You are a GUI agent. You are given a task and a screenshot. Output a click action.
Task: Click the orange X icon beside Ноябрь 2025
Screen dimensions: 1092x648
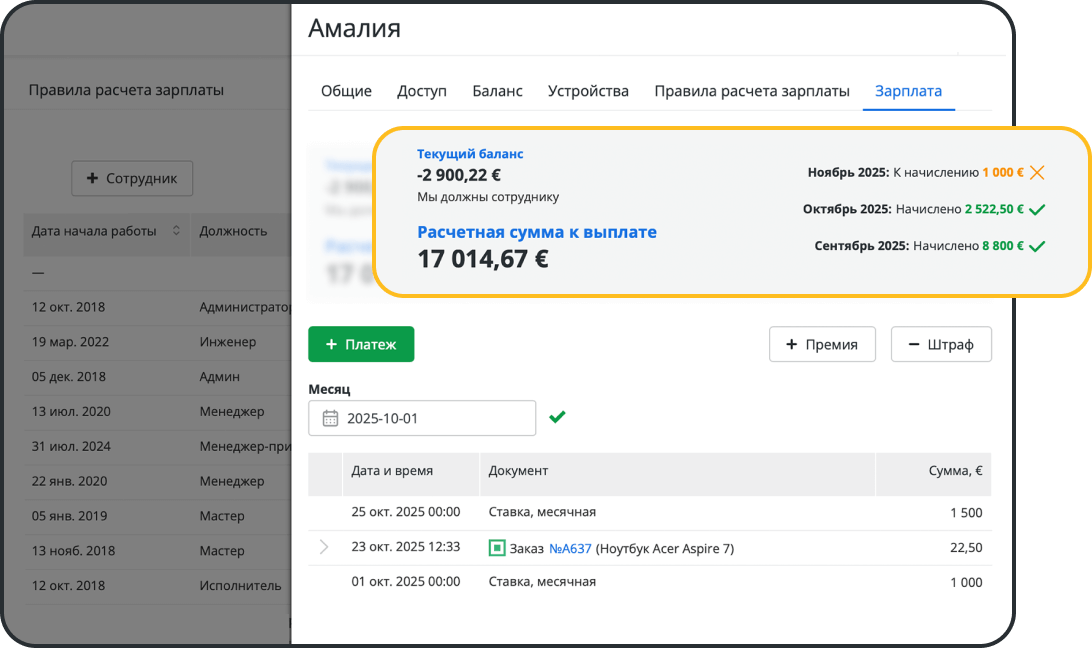pyautogui.click(x=1037, y=172)
